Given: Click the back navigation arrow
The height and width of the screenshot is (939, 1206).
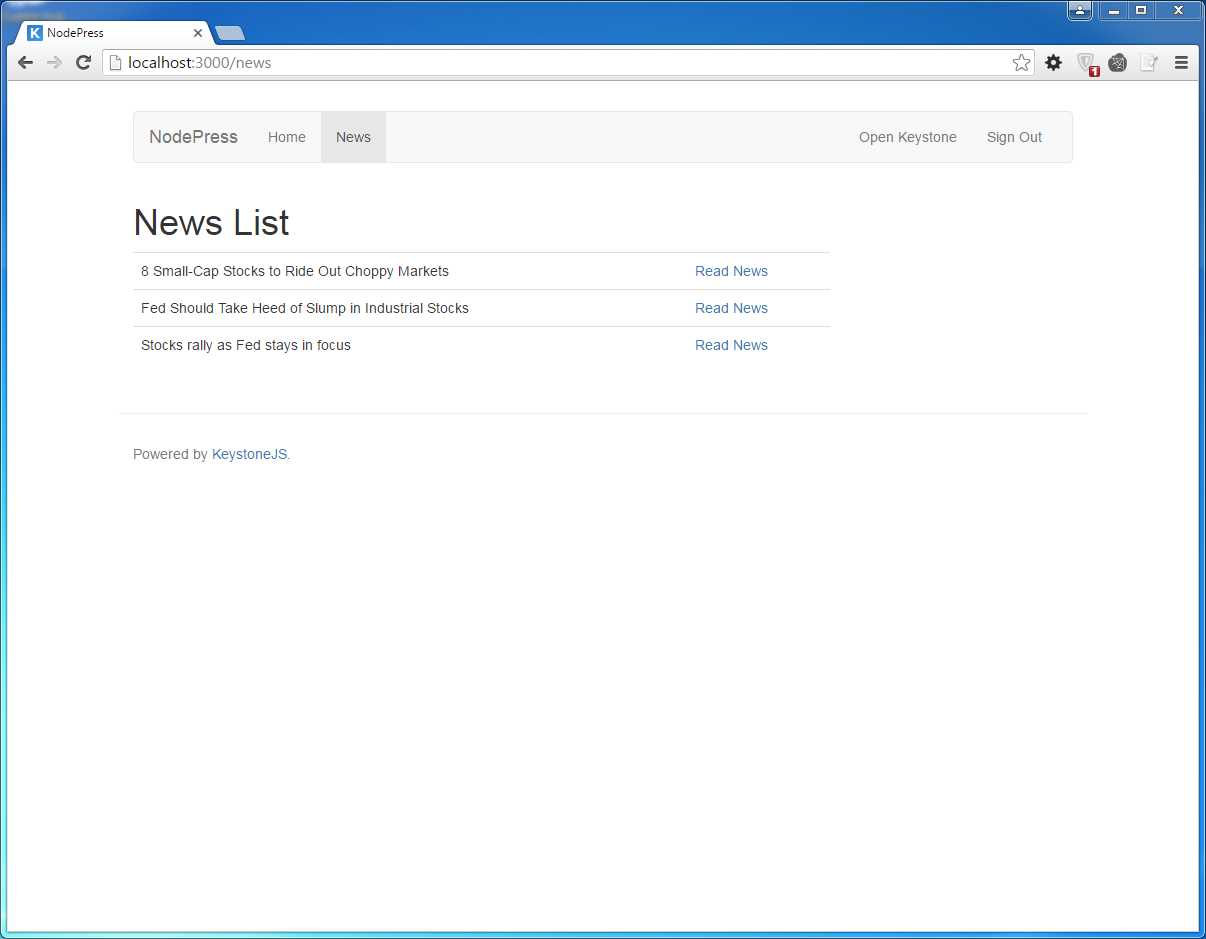Looking at the screenshot, I should (25, 62).
